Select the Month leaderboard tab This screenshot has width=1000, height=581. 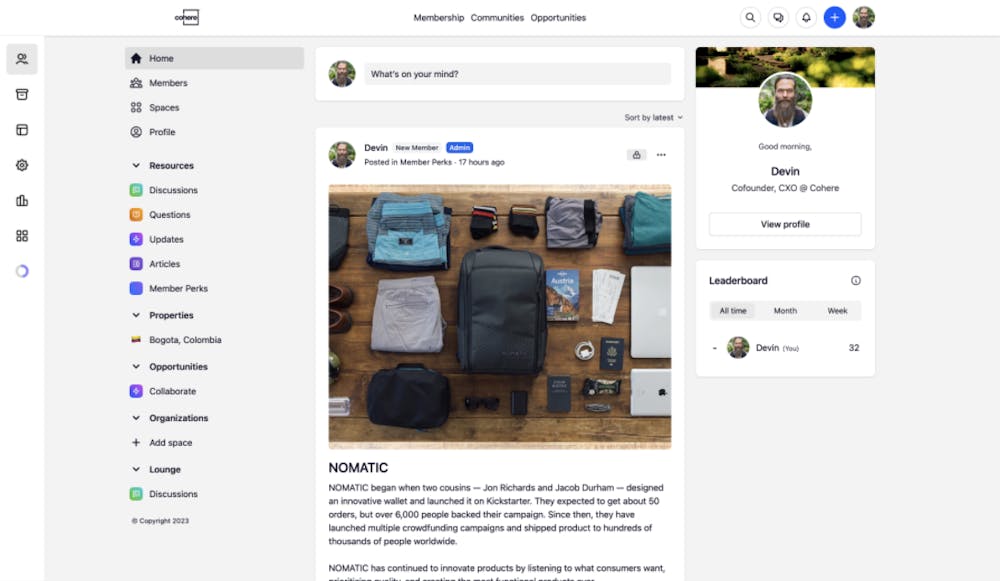[785, 311]
